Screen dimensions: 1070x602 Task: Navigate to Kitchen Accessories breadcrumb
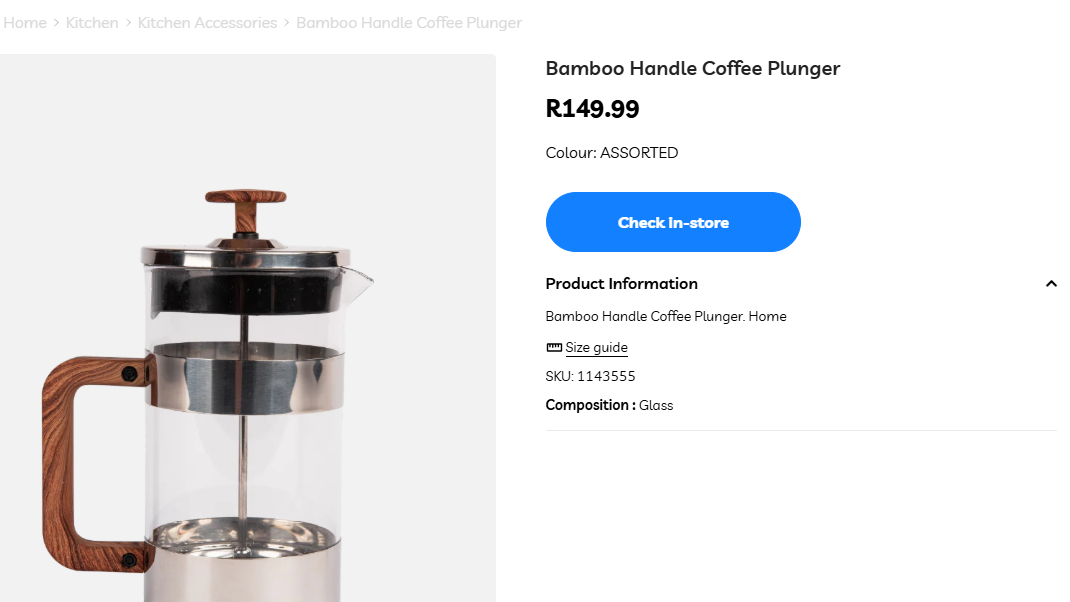coord(207,23)
